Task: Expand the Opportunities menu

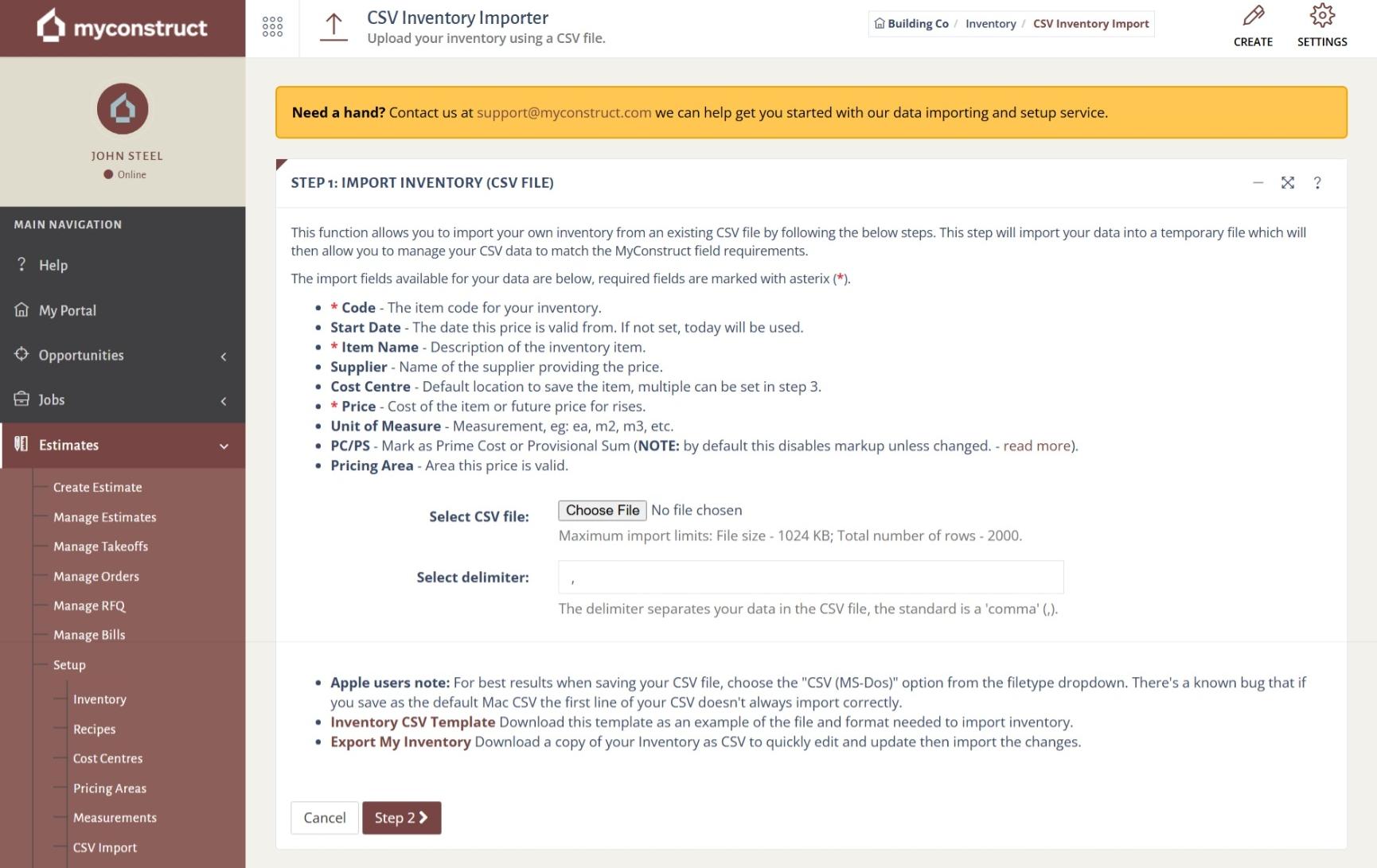Action: tap(123, 356)
